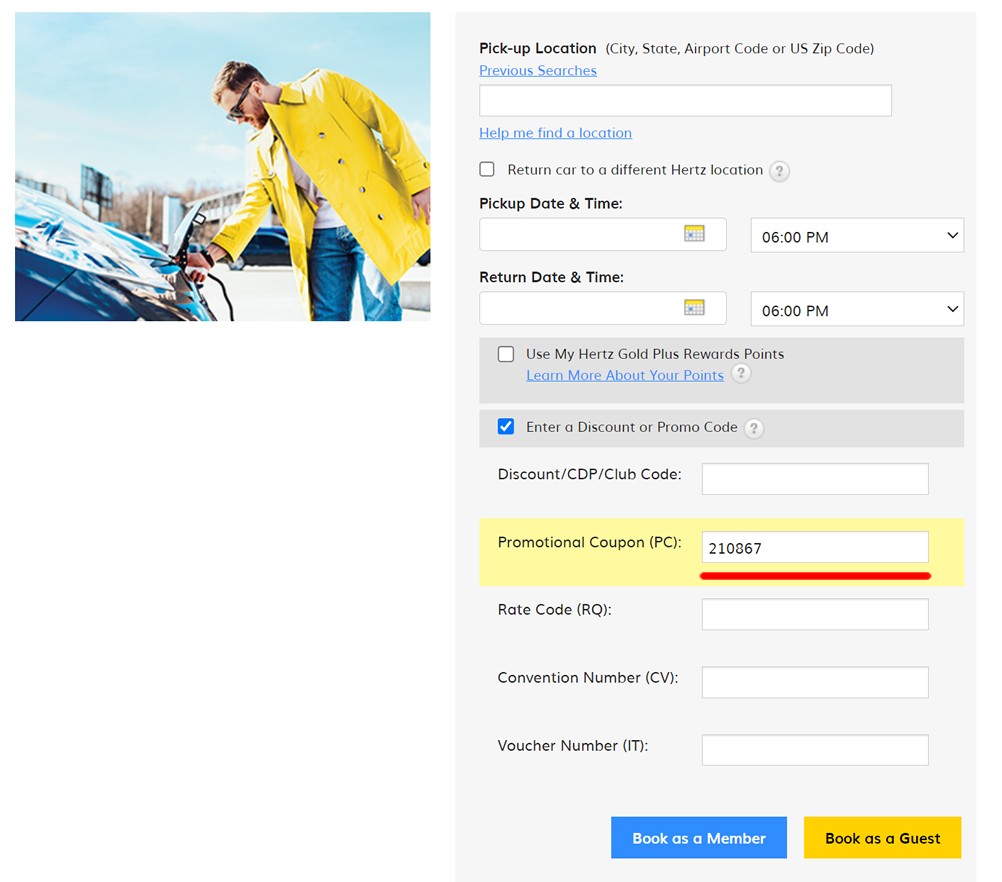Click the Book as a Member button
1002x882 pixels.
click(698, 837)
